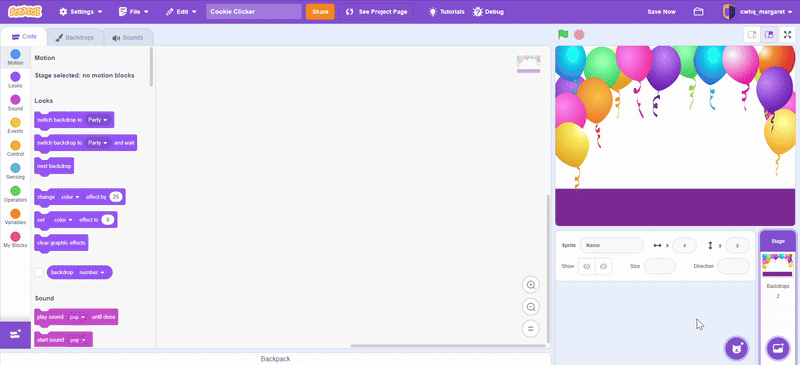800x365 pixels.
Task: Select the Sound block category
Action: (x=15, y=103)
